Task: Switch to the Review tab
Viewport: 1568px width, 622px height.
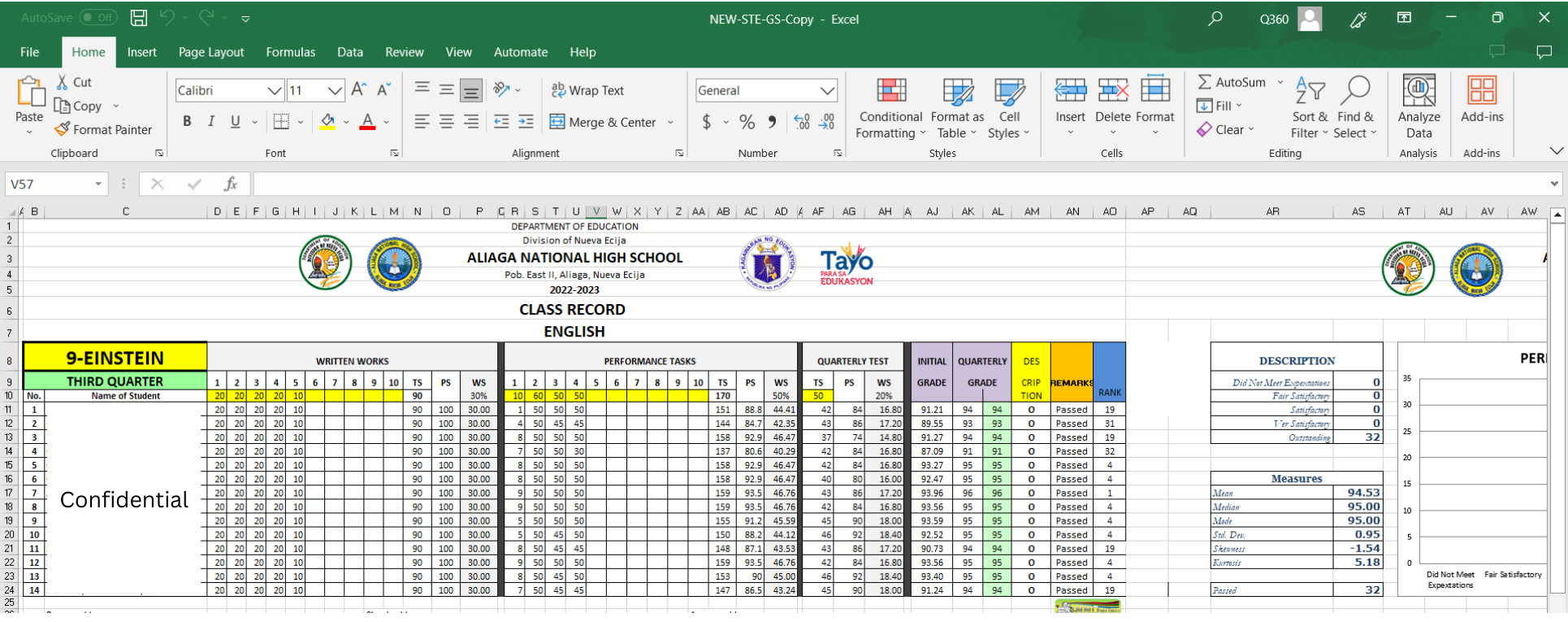Action: click(405, 52)
